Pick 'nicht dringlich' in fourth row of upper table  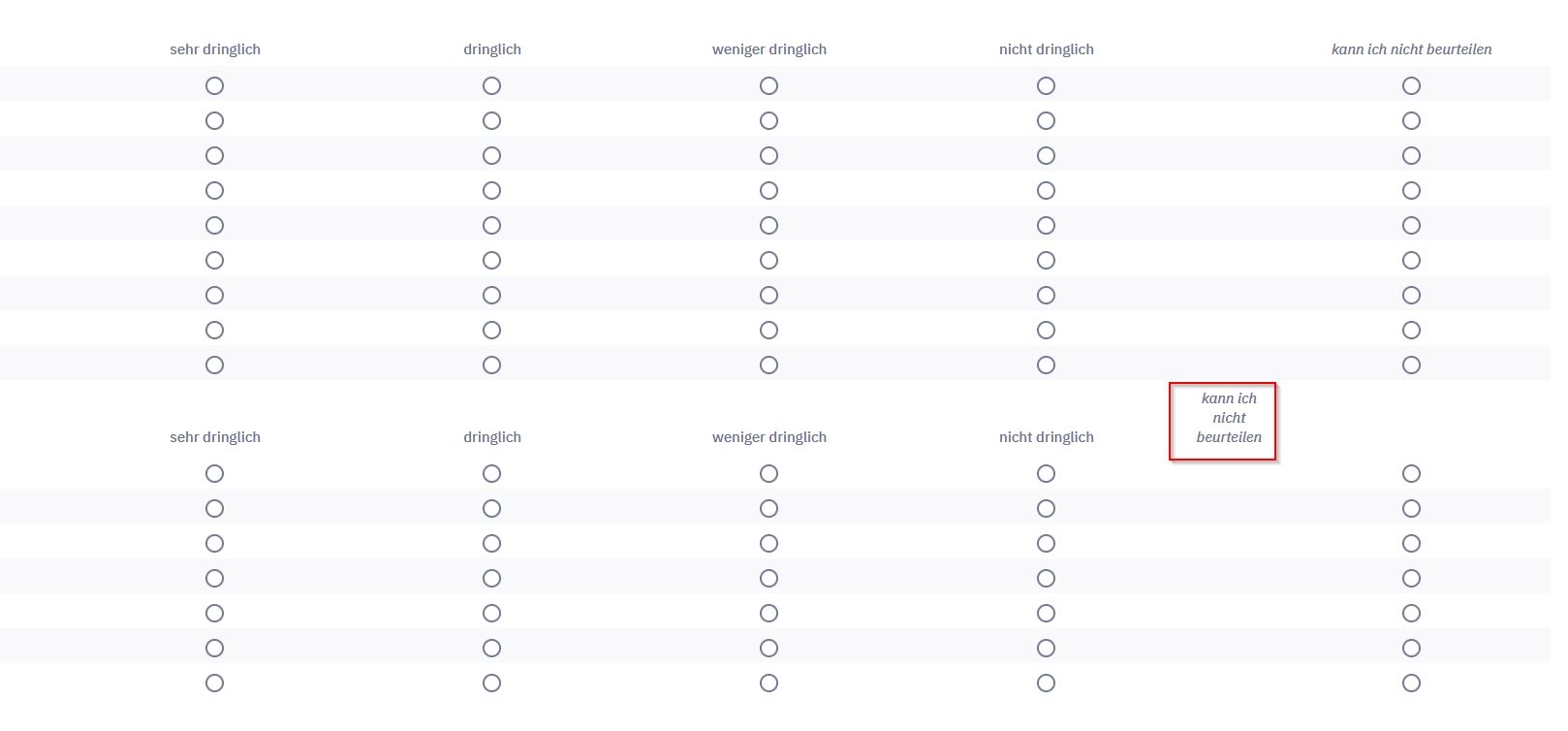[x=1046, y=191]
